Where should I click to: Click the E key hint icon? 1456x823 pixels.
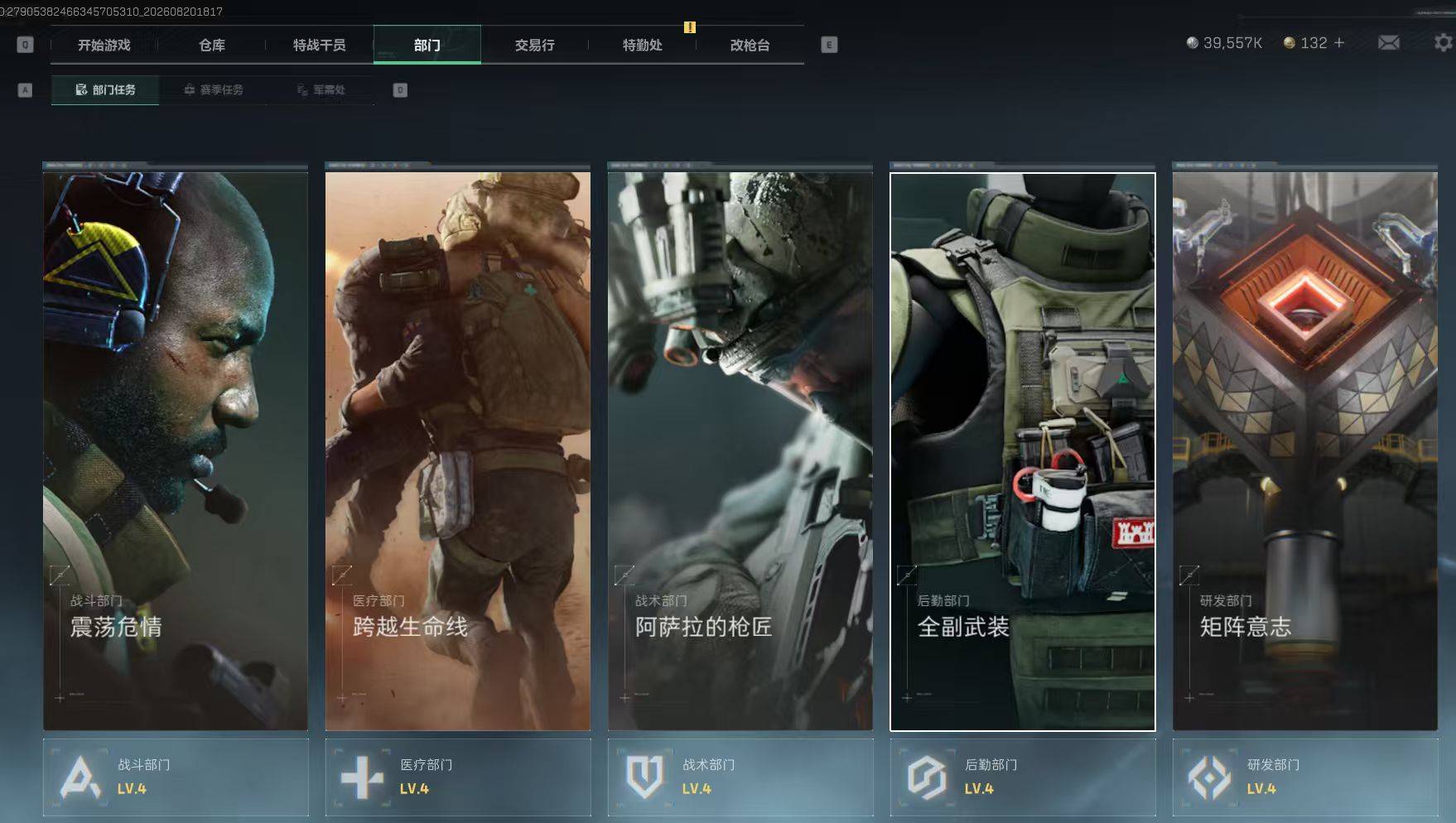pos(829,45)
